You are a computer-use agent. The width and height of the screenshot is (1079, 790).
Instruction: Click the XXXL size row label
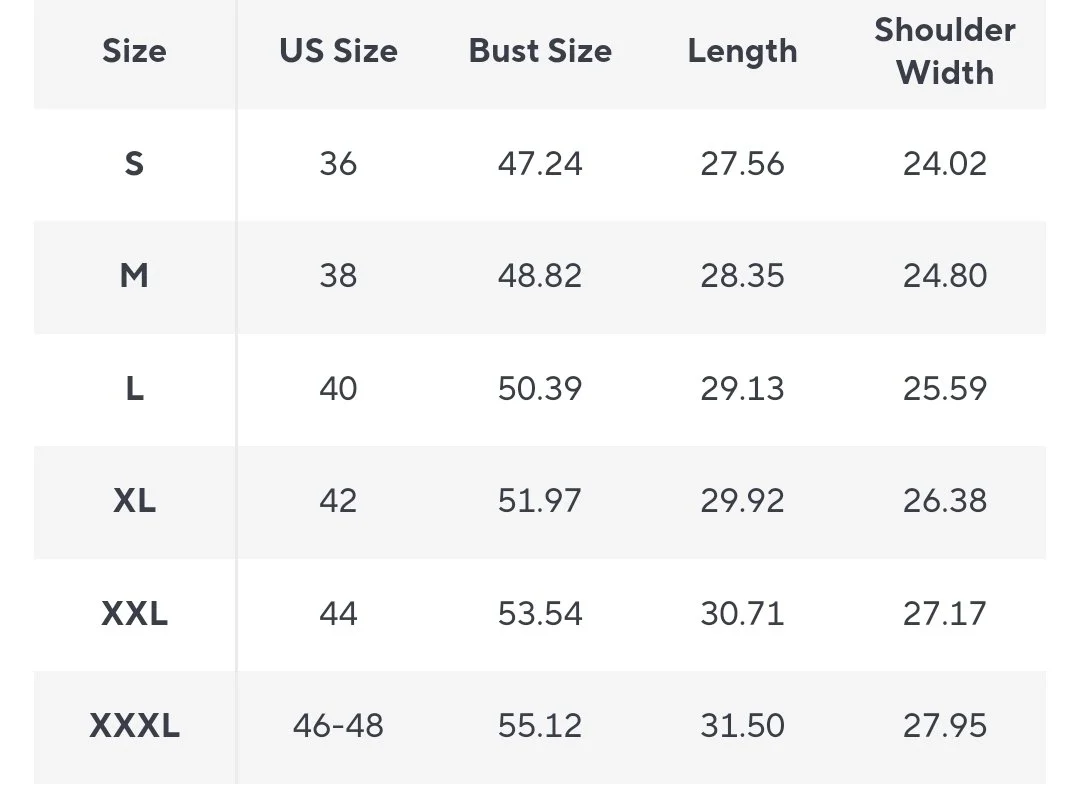coord(134,725)
